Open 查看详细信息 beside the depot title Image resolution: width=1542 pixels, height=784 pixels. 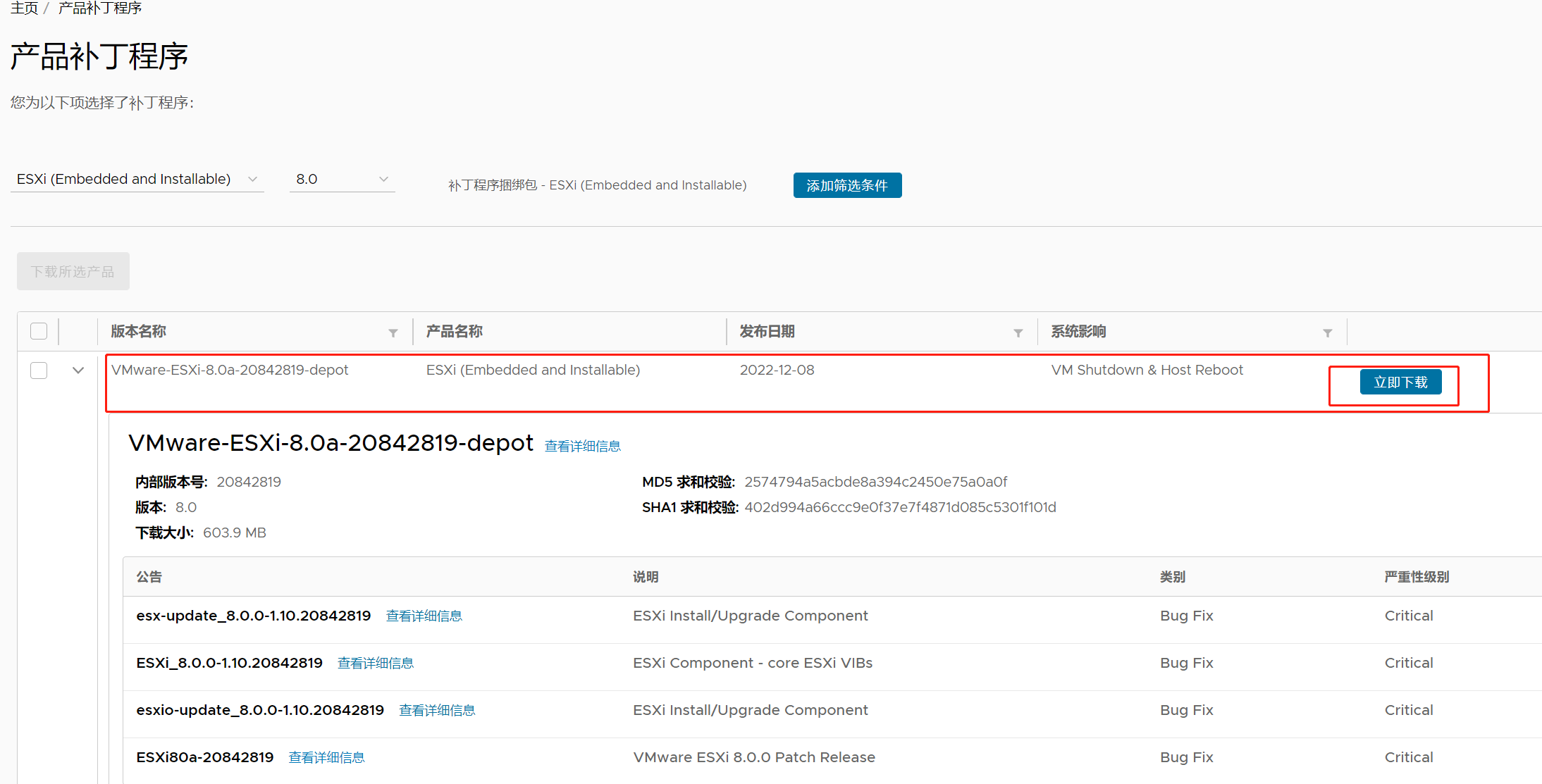(x=582, y=446)
